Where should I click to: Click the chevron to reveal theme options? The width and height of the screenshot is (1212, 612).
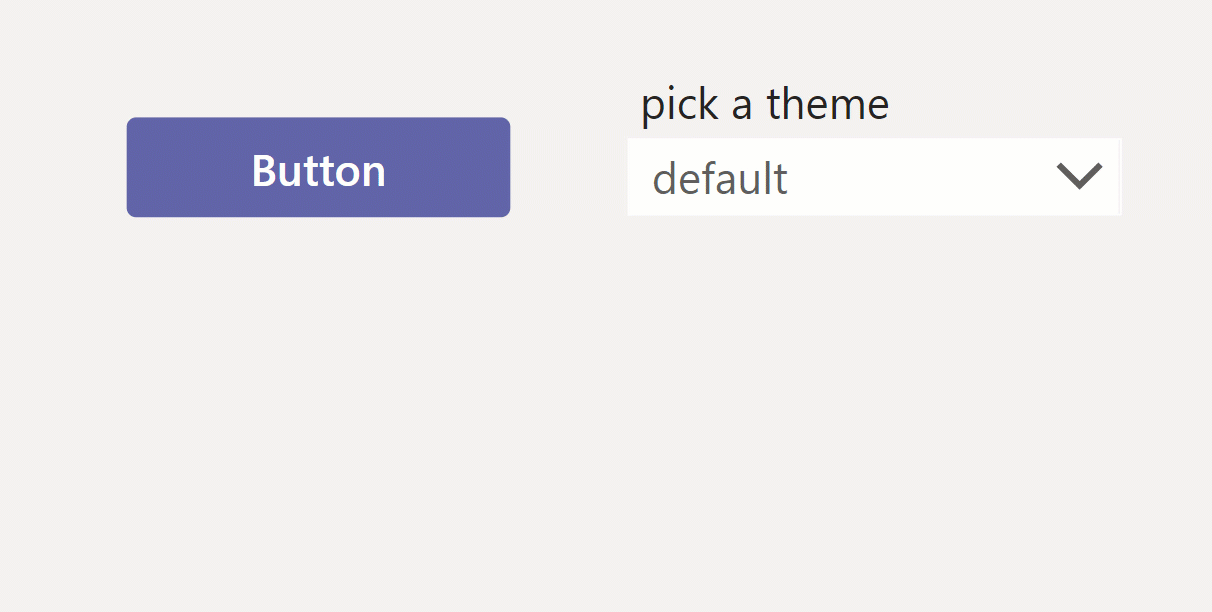coord(1079,176)
